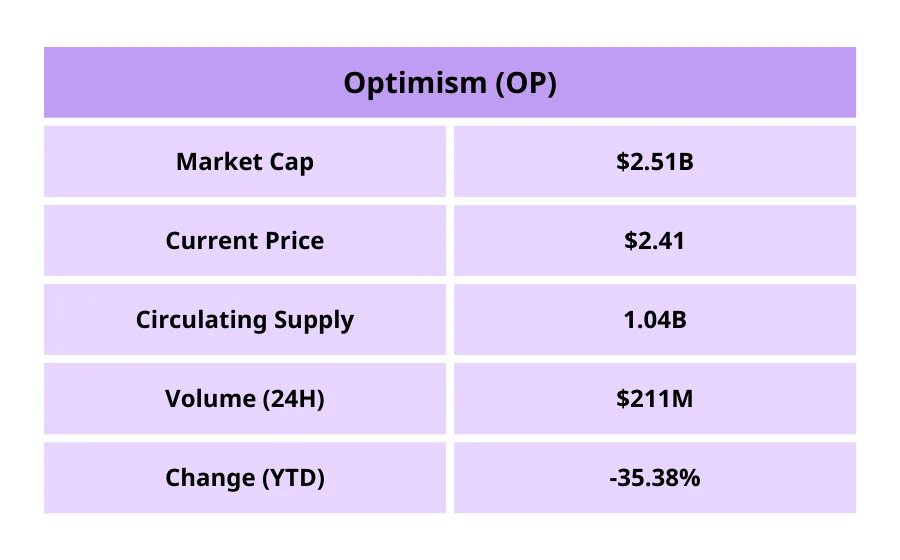Select the Change (YTD) label cell
This screenshot has width=900, height=560.
tap(245, 478)
